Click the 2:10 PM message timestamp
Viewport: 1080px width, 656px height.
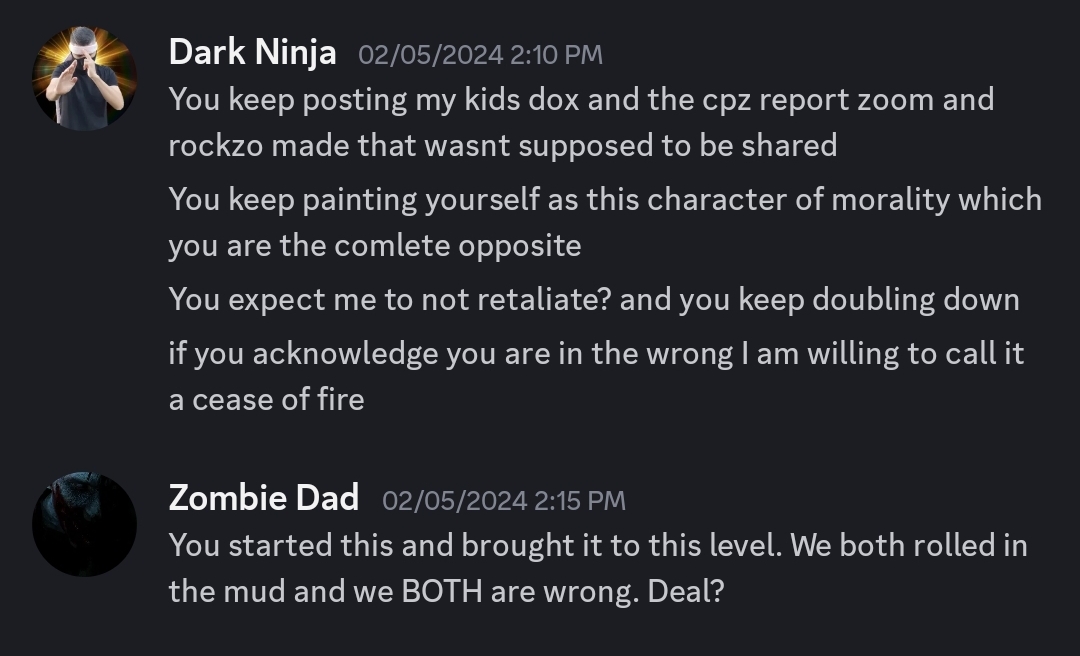480,54
